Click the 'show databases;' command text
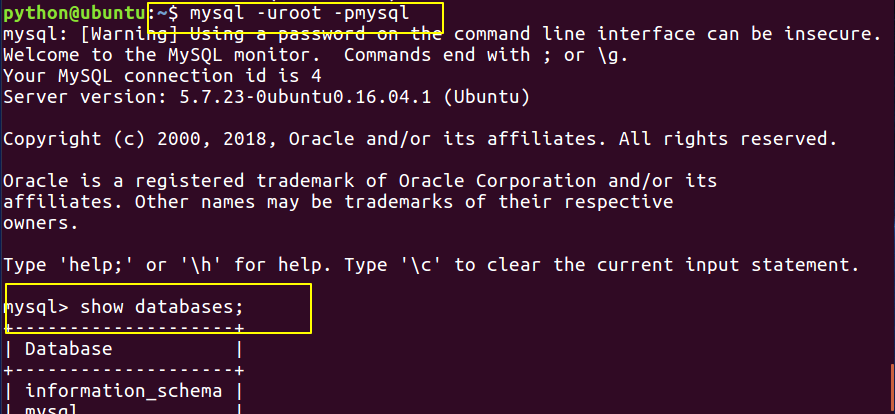The height and width of the screenshot is (414, 895). click(x=162, y=307)
